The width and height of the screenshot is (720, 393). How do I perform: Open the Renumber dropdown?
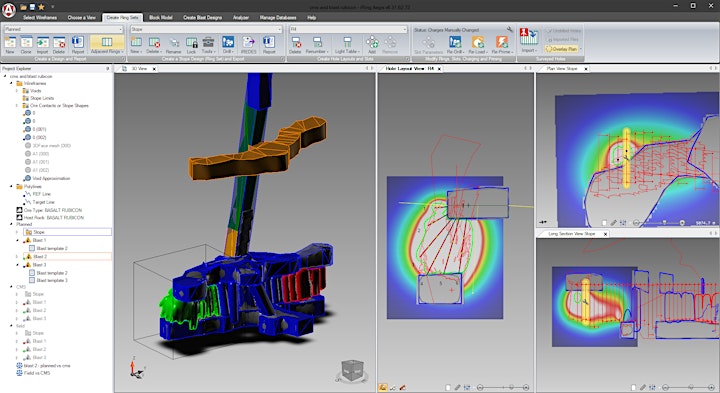[x=317, y=45]
